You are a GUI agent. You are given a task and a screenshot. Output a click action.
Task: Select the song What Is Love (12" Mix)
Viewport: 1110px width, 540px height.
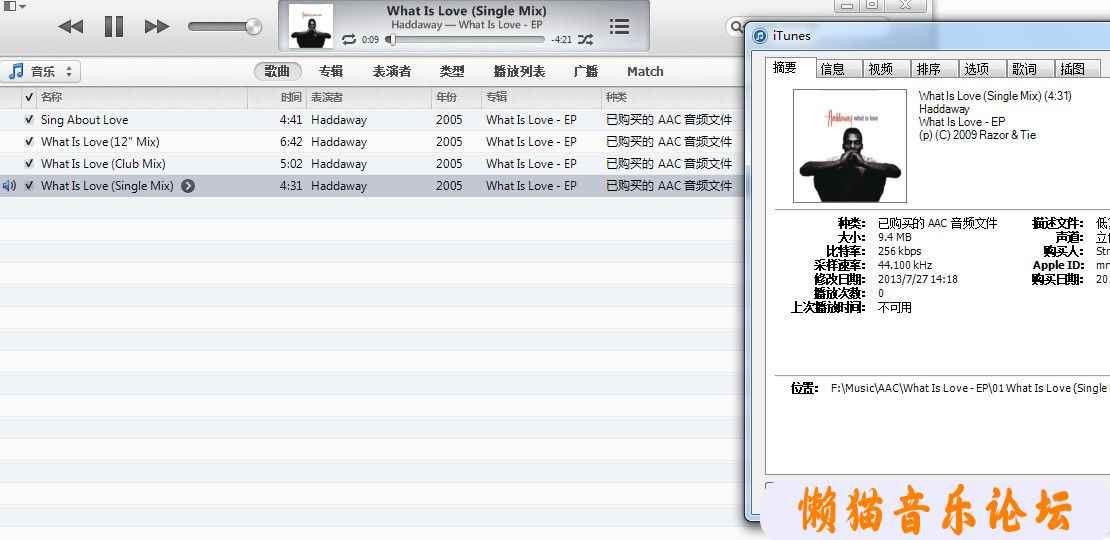pos(100,142)
